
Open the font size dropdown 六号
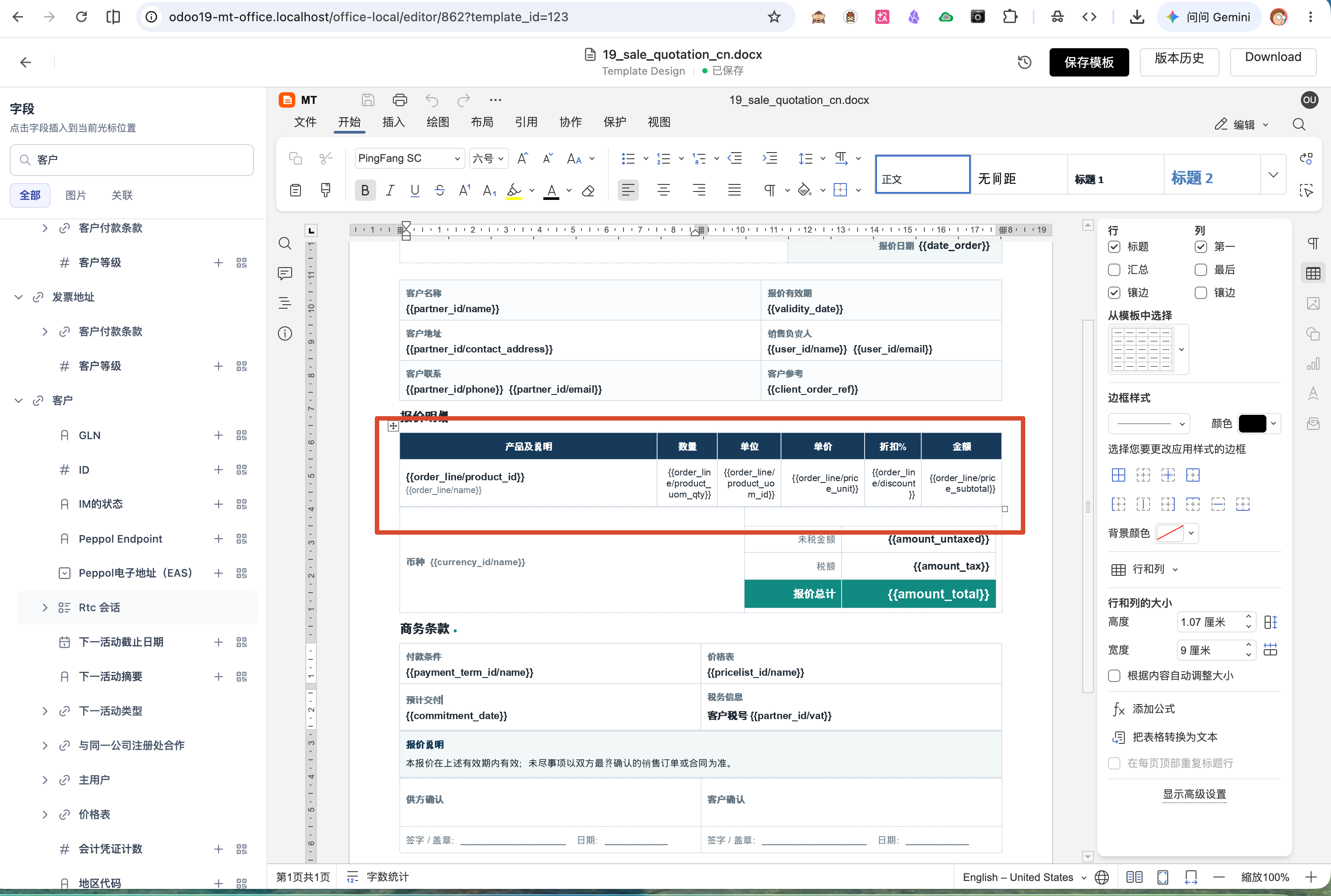(489, 158)
